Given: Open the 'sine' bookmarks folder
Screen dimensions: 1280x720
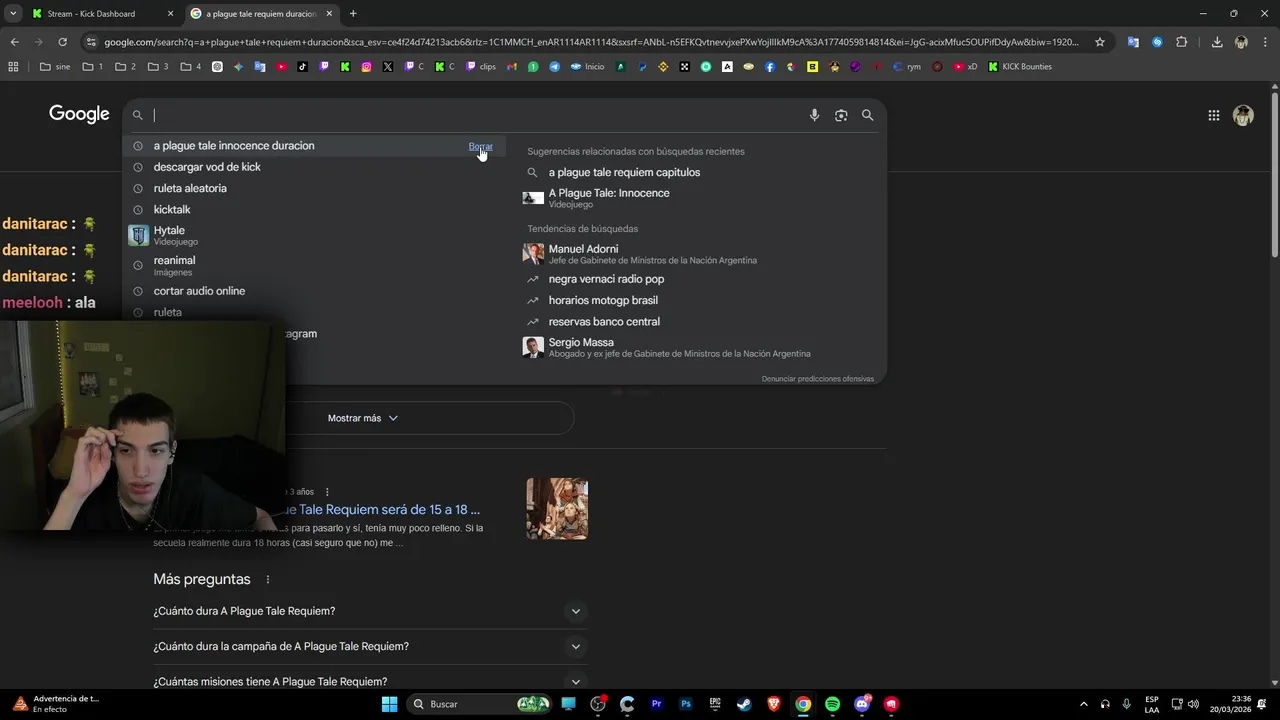Looking at the screenshot, I should click(x=55, y=67).
